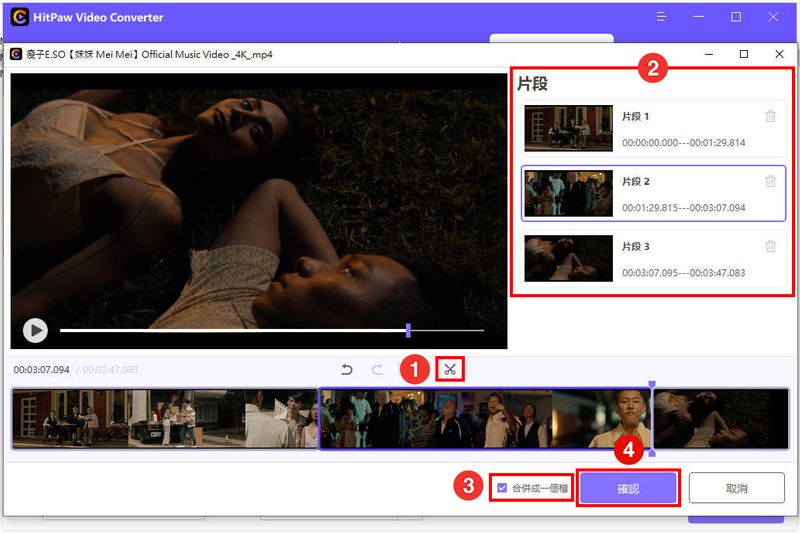
Task: Select middle highlighted timeline clip
Action: tap(485, 419)
